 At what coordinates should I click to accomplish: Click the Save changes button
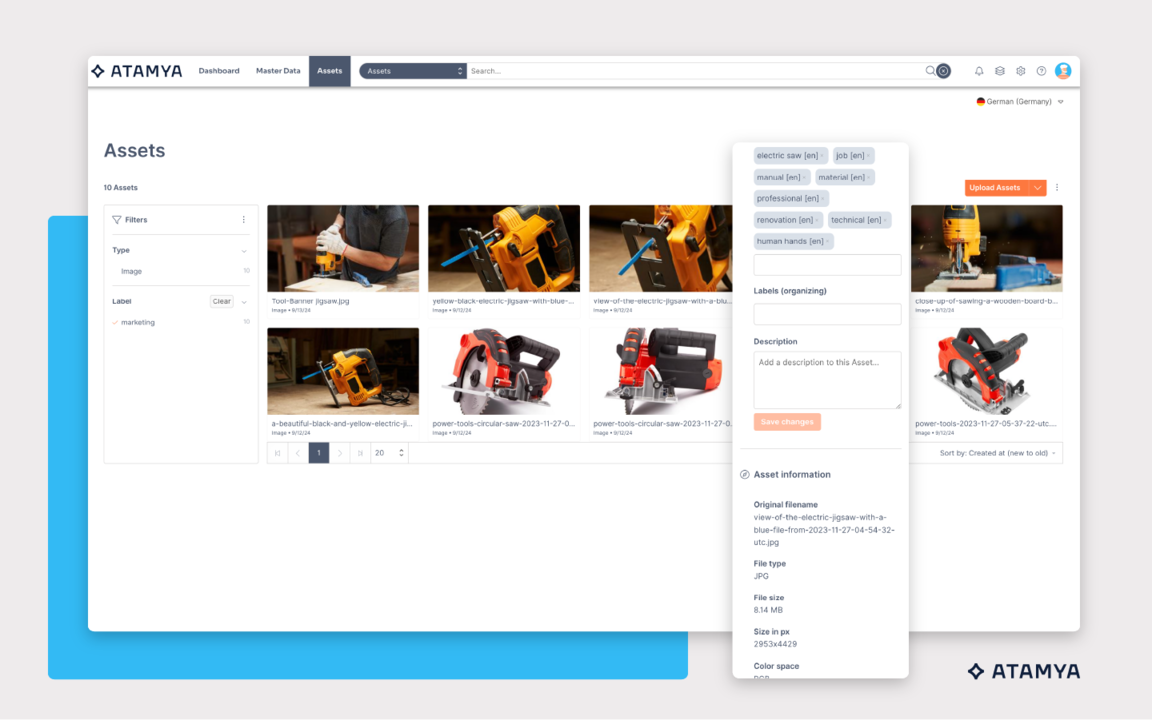pyautogui.click(x=787, y=422)
